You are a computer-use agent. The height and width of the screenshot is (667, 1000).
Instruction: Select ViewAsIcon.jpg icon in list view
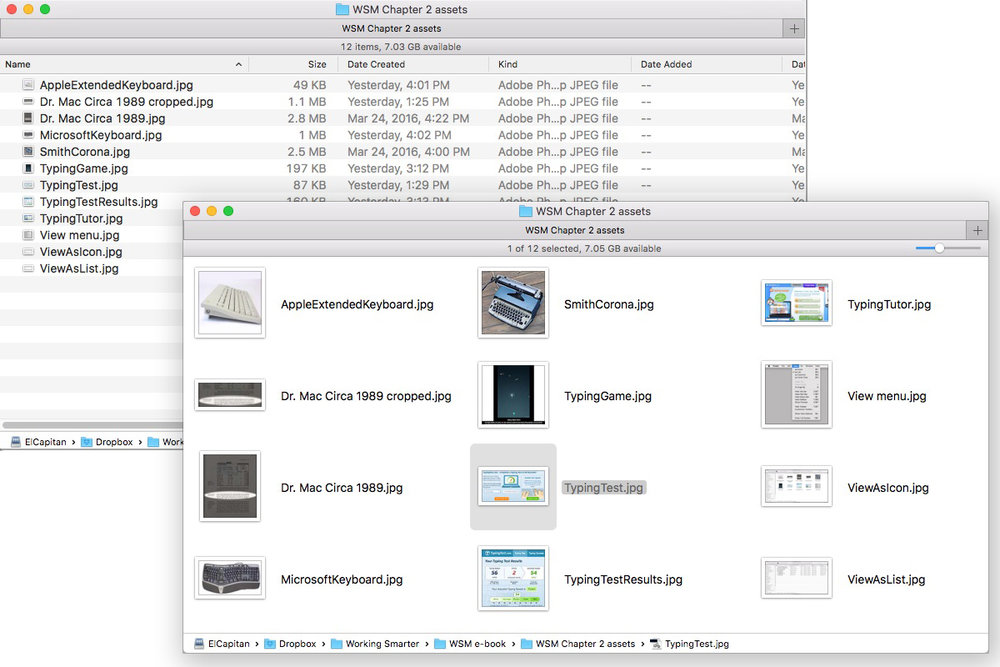tap(28, 252)
